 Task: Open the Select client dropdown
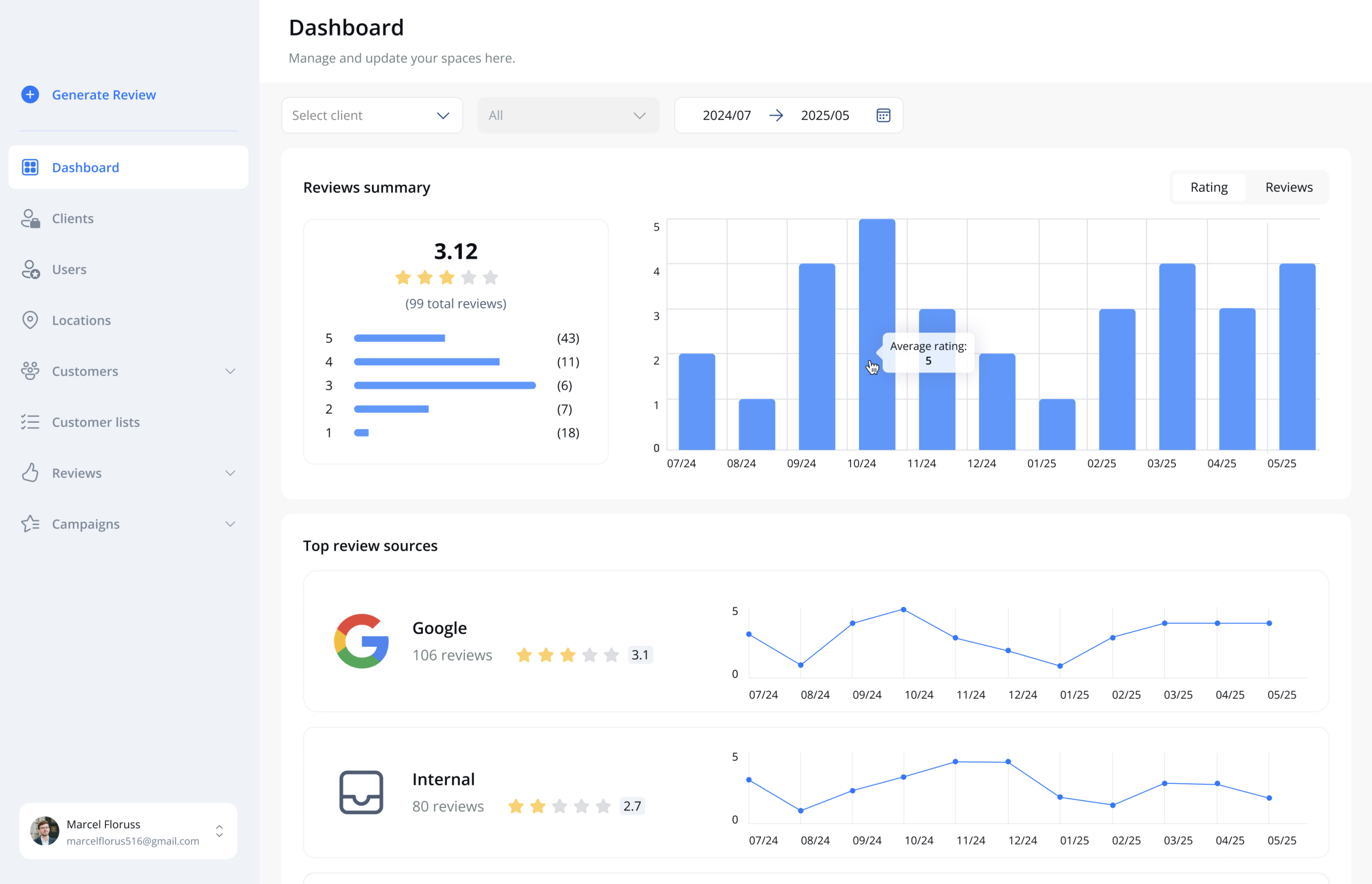click(x=372, y=115)
